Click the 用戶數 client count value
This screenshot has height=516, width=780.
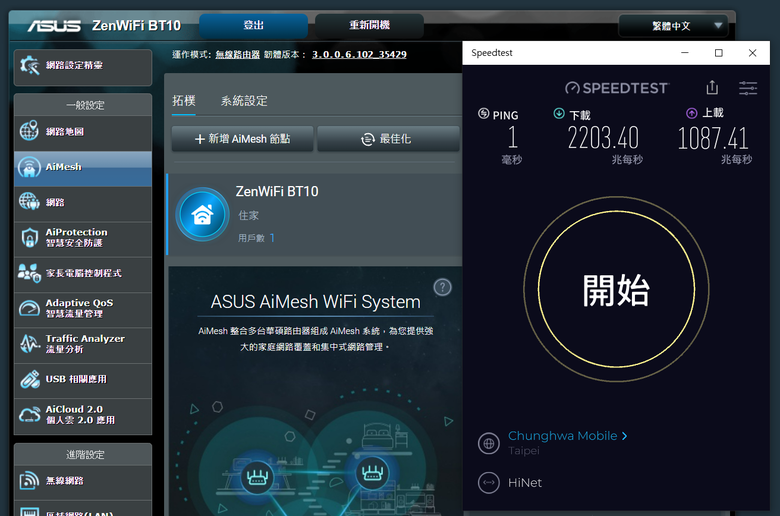(x=272, y=238)
